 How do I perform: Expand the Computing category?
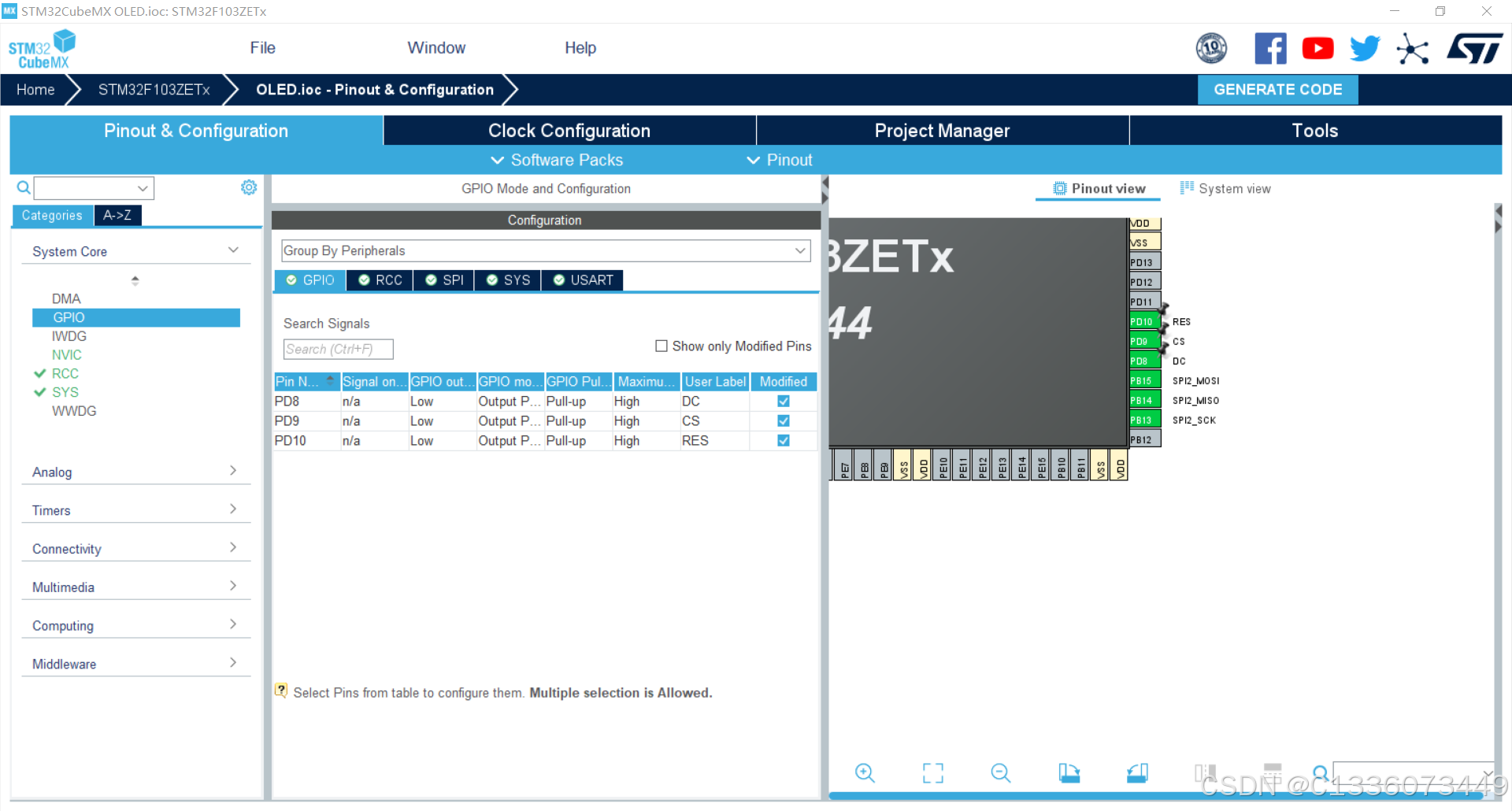point(135,626)
